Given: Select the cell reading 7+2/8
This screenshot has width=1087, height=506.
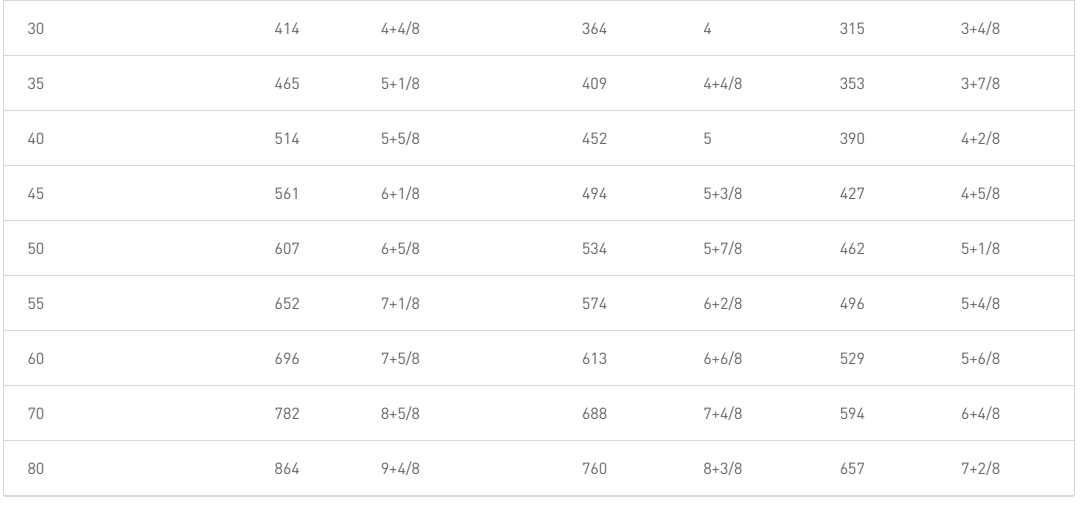Looking at the screenshot, I should [980, 469].
